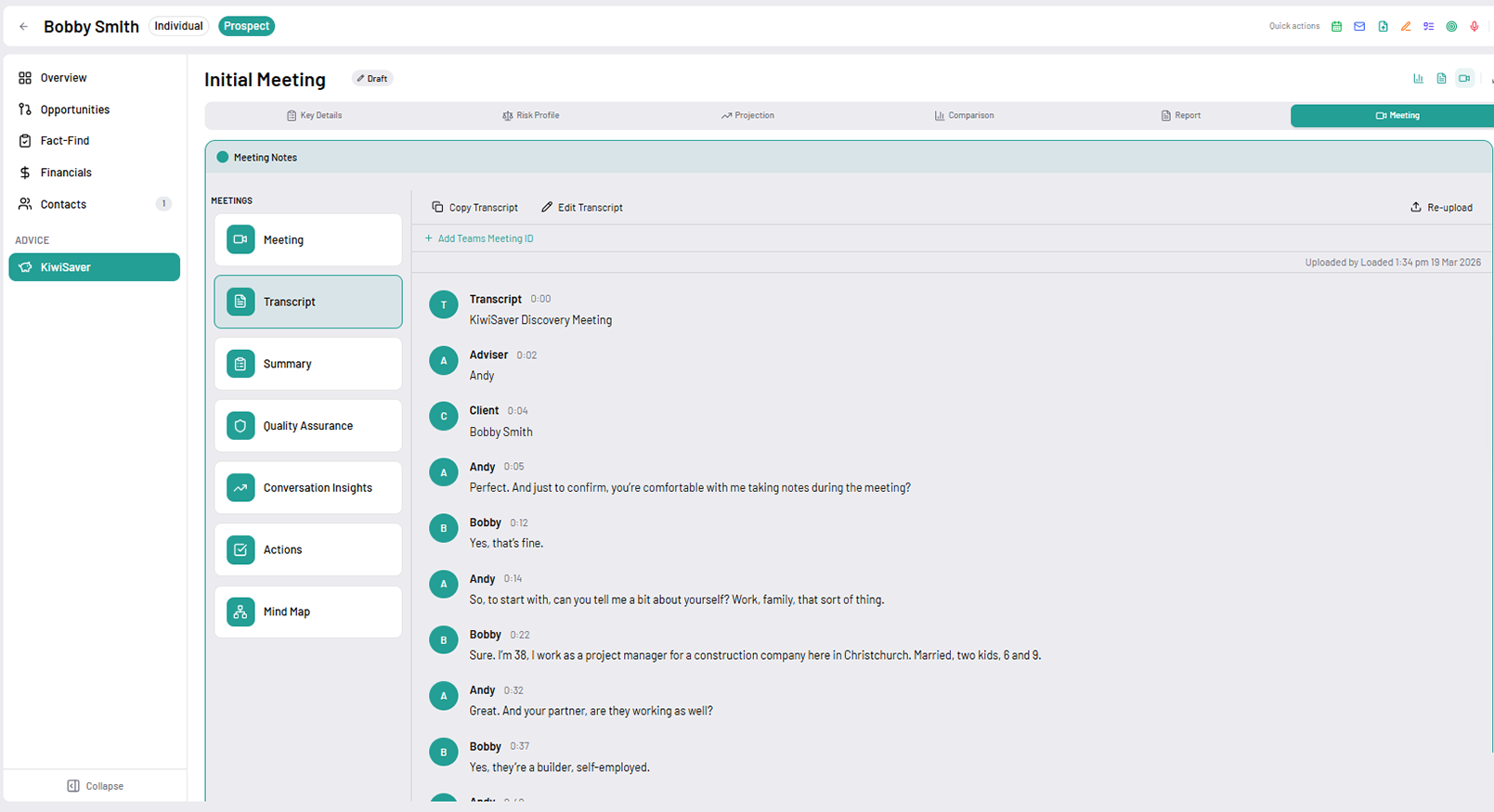
Task: Click the 0:05 timestamp beside Andy
Action: 513,467
